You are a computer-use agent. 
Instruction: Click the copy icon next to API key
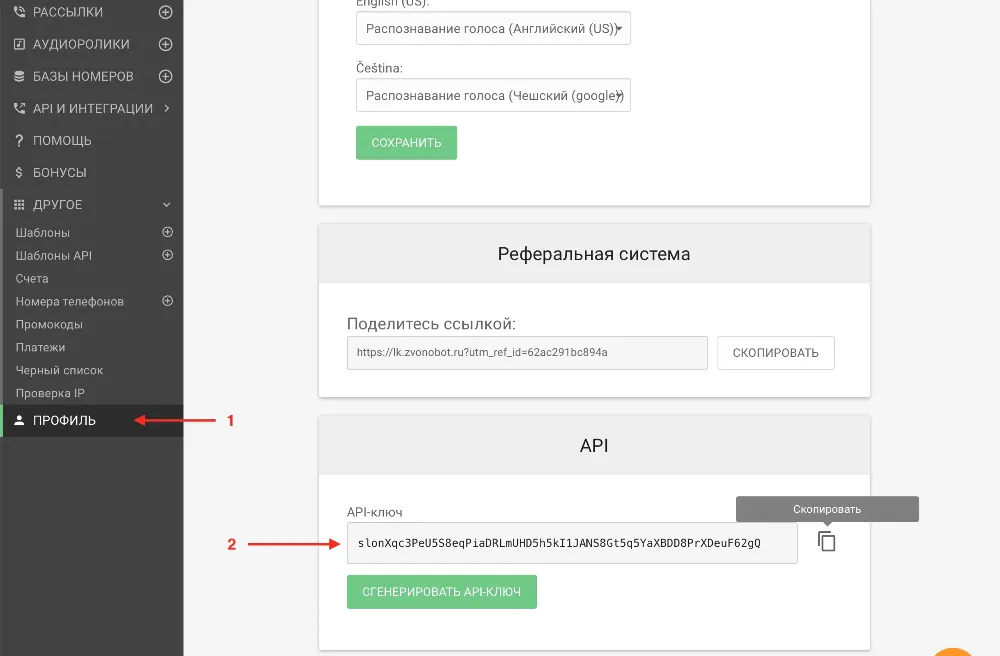click(x=826, y=542)
